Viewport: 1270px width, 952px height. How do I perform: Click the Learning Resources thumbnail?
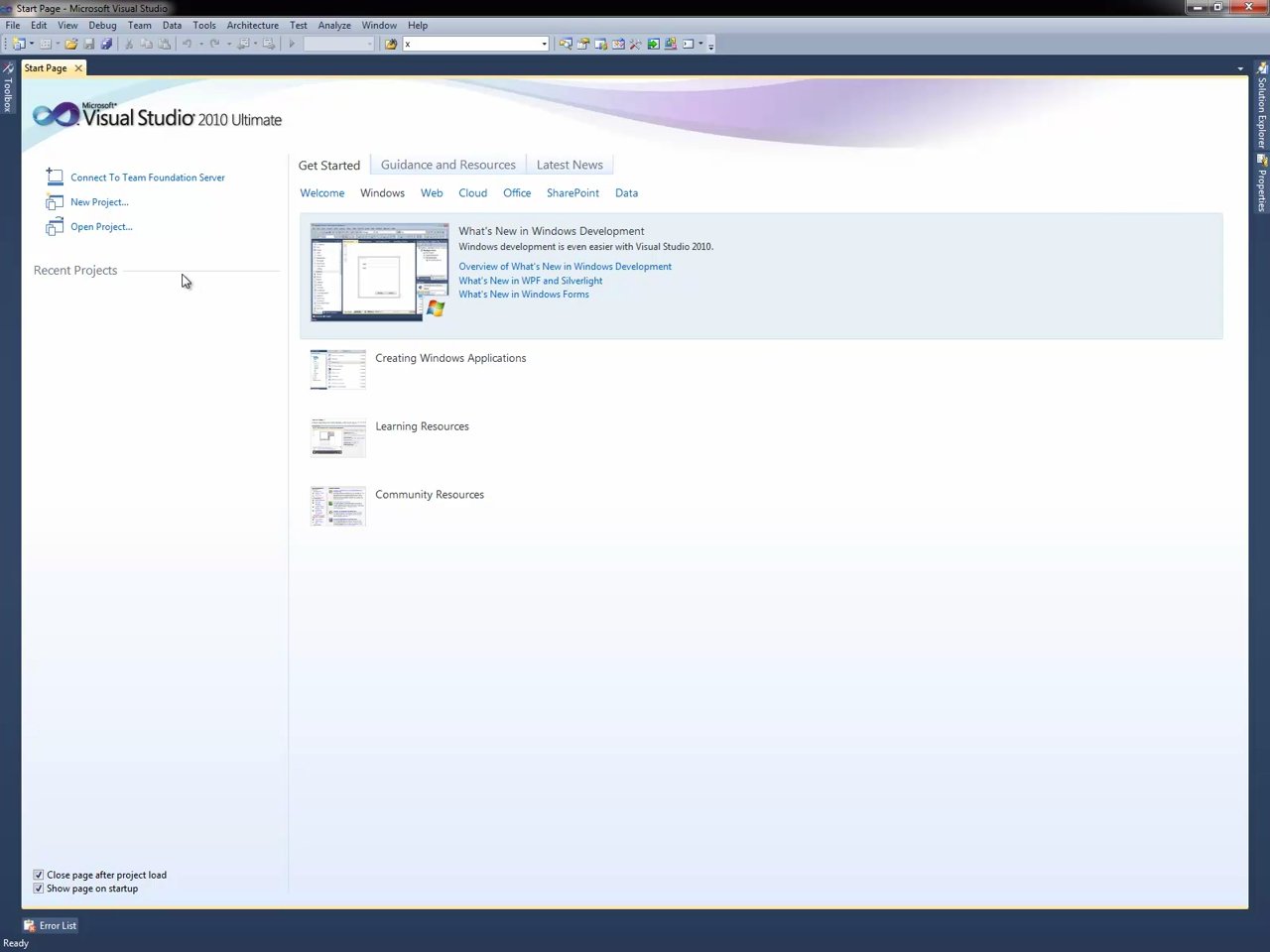[x=337, y=437]
